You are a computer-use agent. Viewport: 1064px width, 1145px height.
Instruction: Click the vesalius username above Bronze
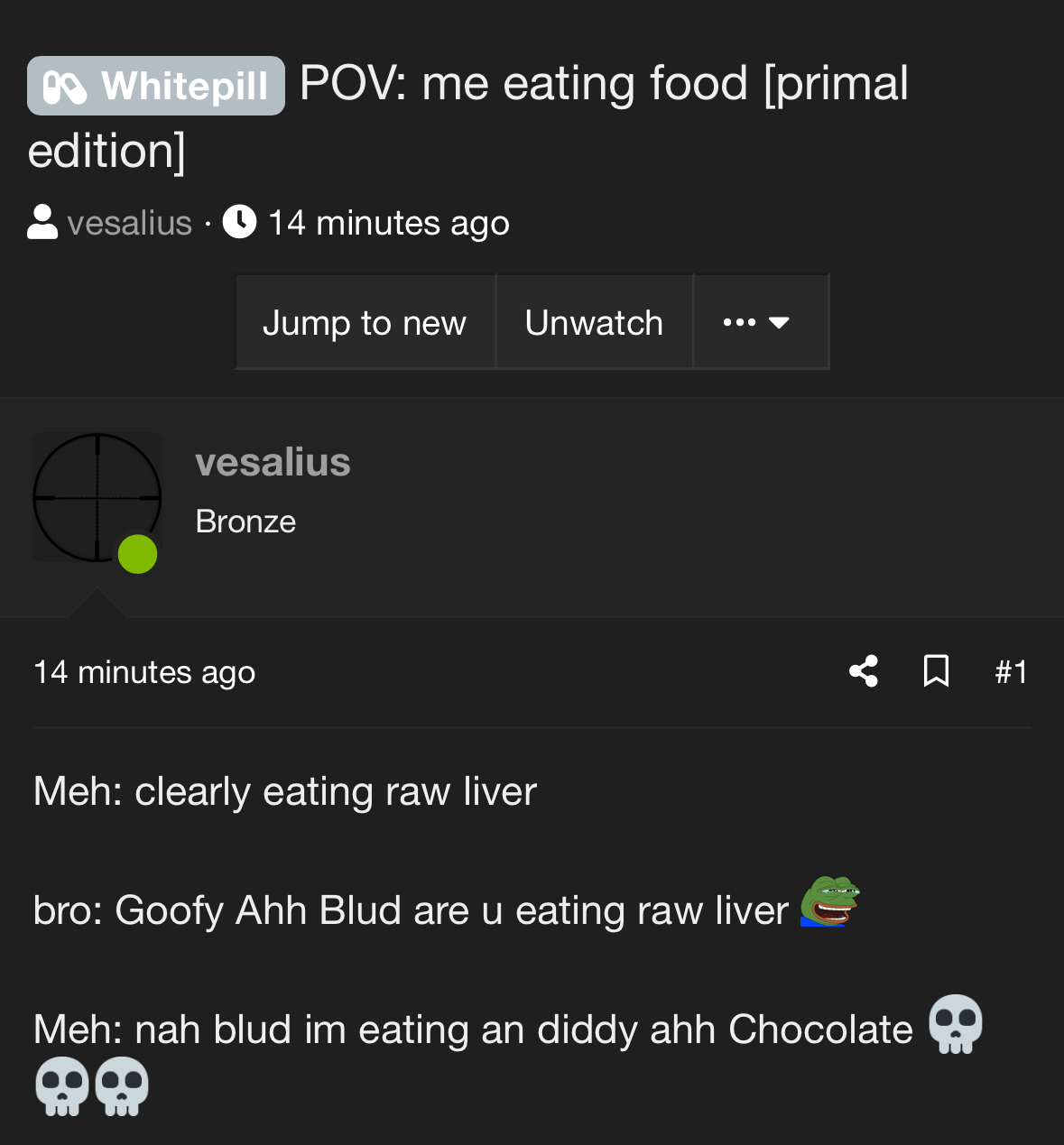point(273,462)
